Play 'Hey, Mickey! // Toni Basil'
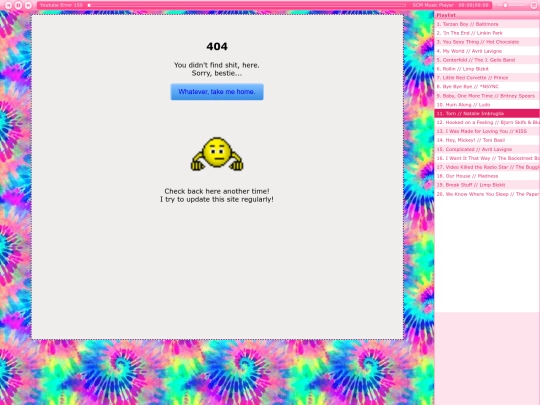This screenshot has height=405, width=540. 487,140
